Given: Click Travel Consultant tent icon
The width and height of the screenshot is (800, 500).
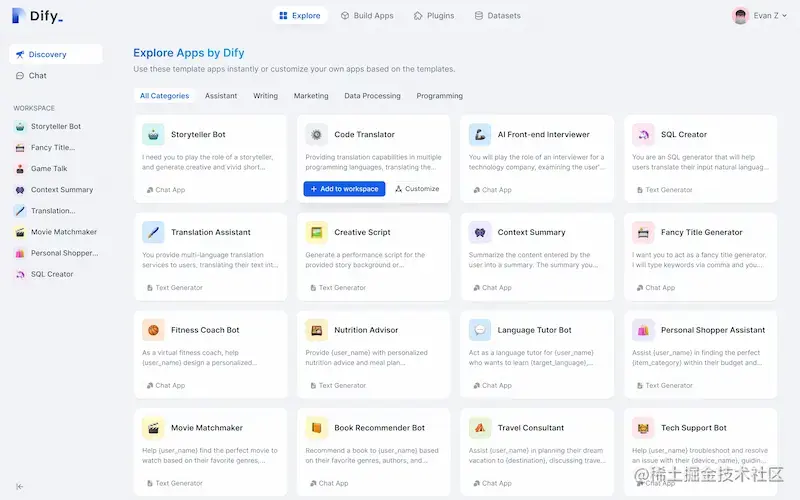Looking at the screenshot, I should point(480,428).
